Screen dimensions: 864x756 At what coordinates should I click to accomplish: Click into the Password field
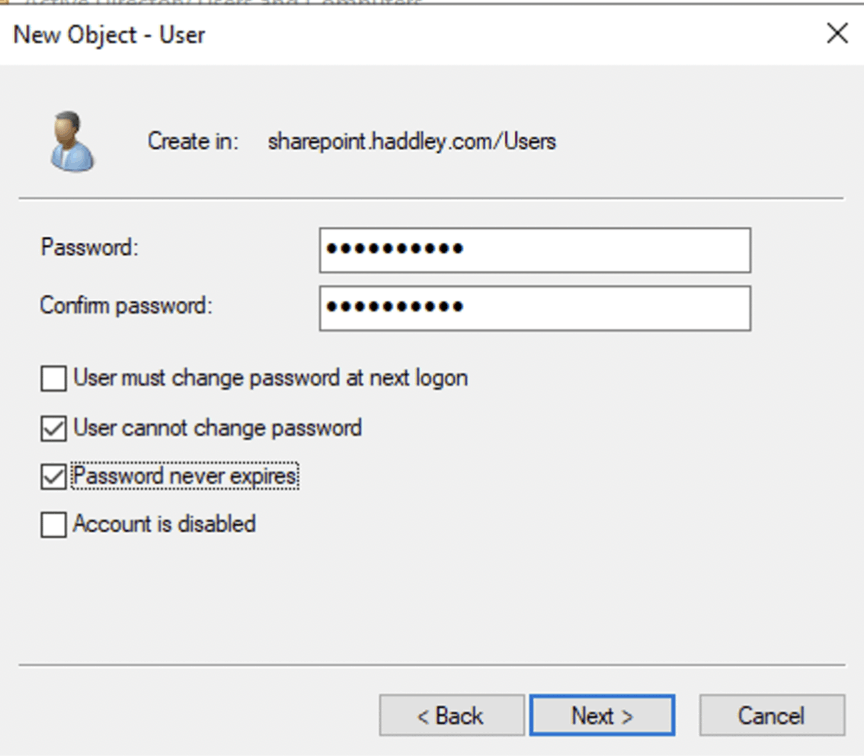click(x=534, y=250)
